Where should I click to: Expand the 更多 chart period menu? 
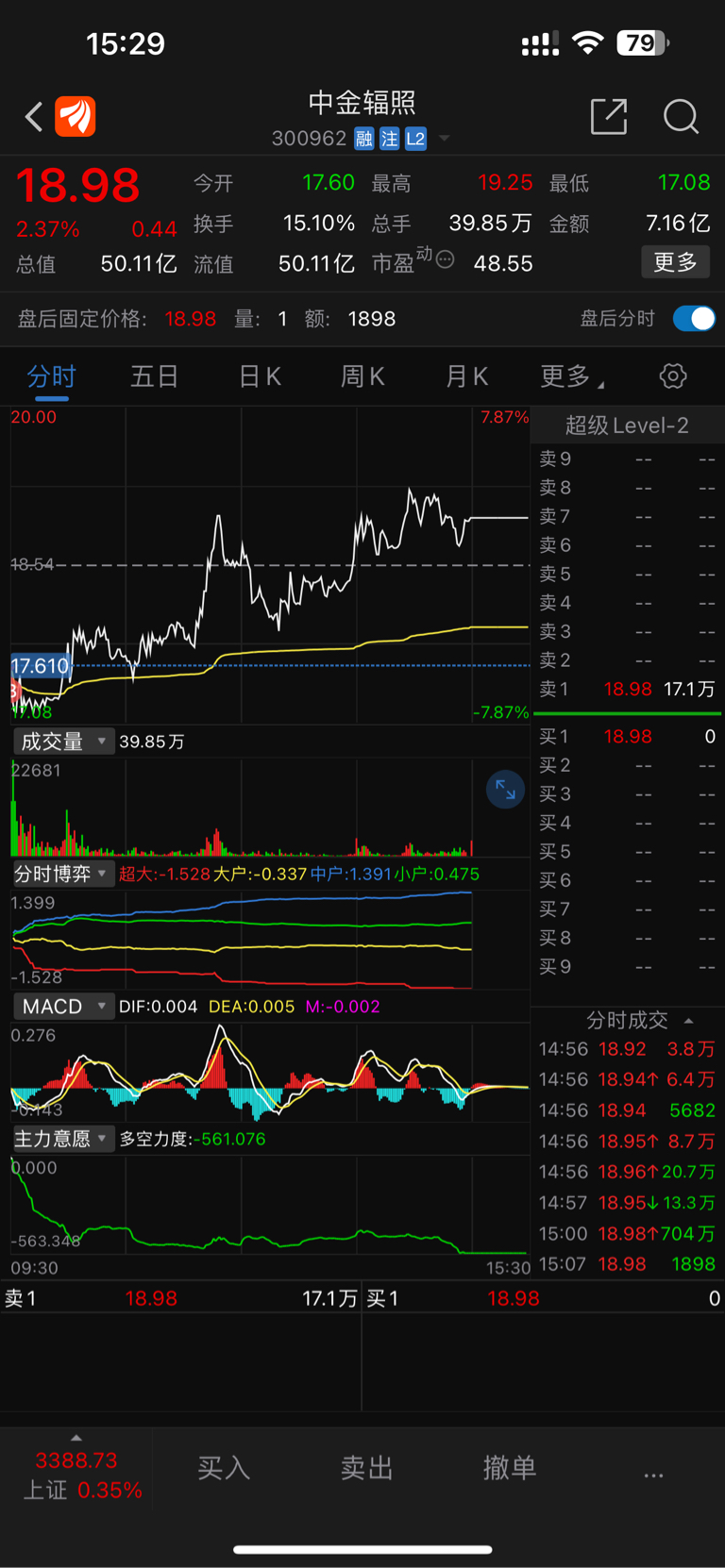coord(572,376)
